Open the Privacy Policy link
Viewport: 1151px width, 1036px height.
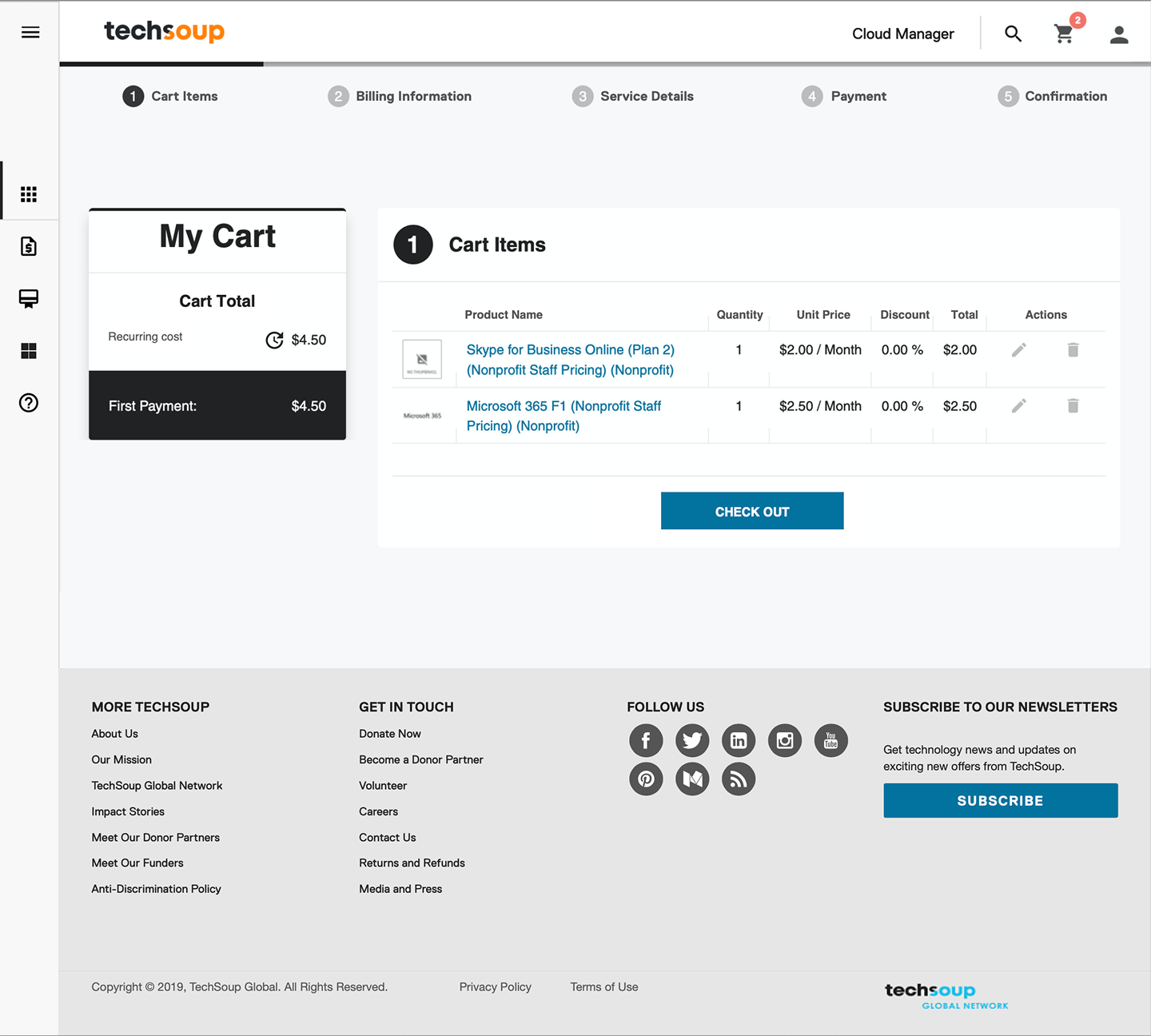pyautogui.click(x=496, y=987)
